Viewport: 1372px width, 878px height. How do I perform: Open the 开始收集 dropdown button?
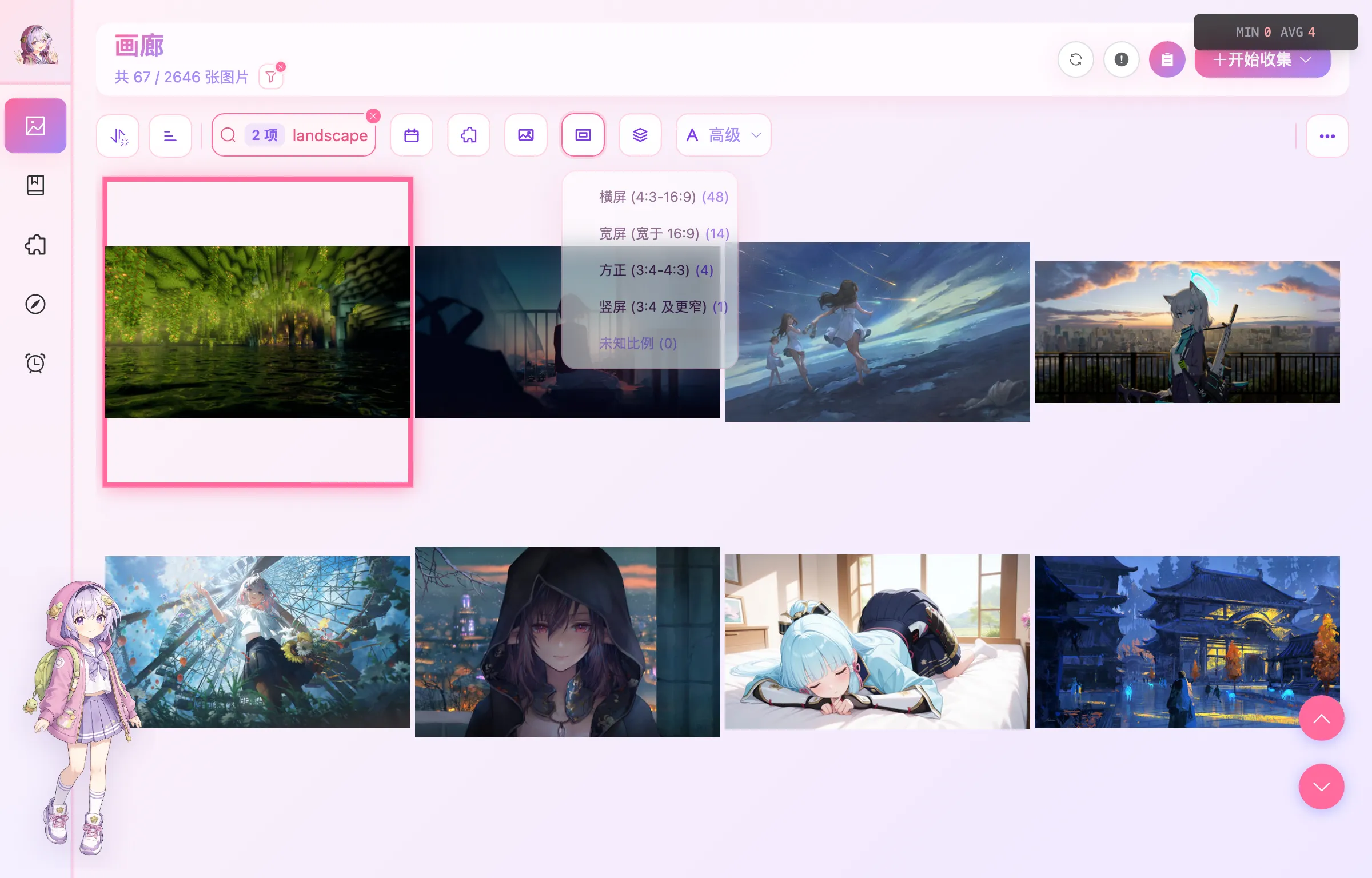[1262, 59]
